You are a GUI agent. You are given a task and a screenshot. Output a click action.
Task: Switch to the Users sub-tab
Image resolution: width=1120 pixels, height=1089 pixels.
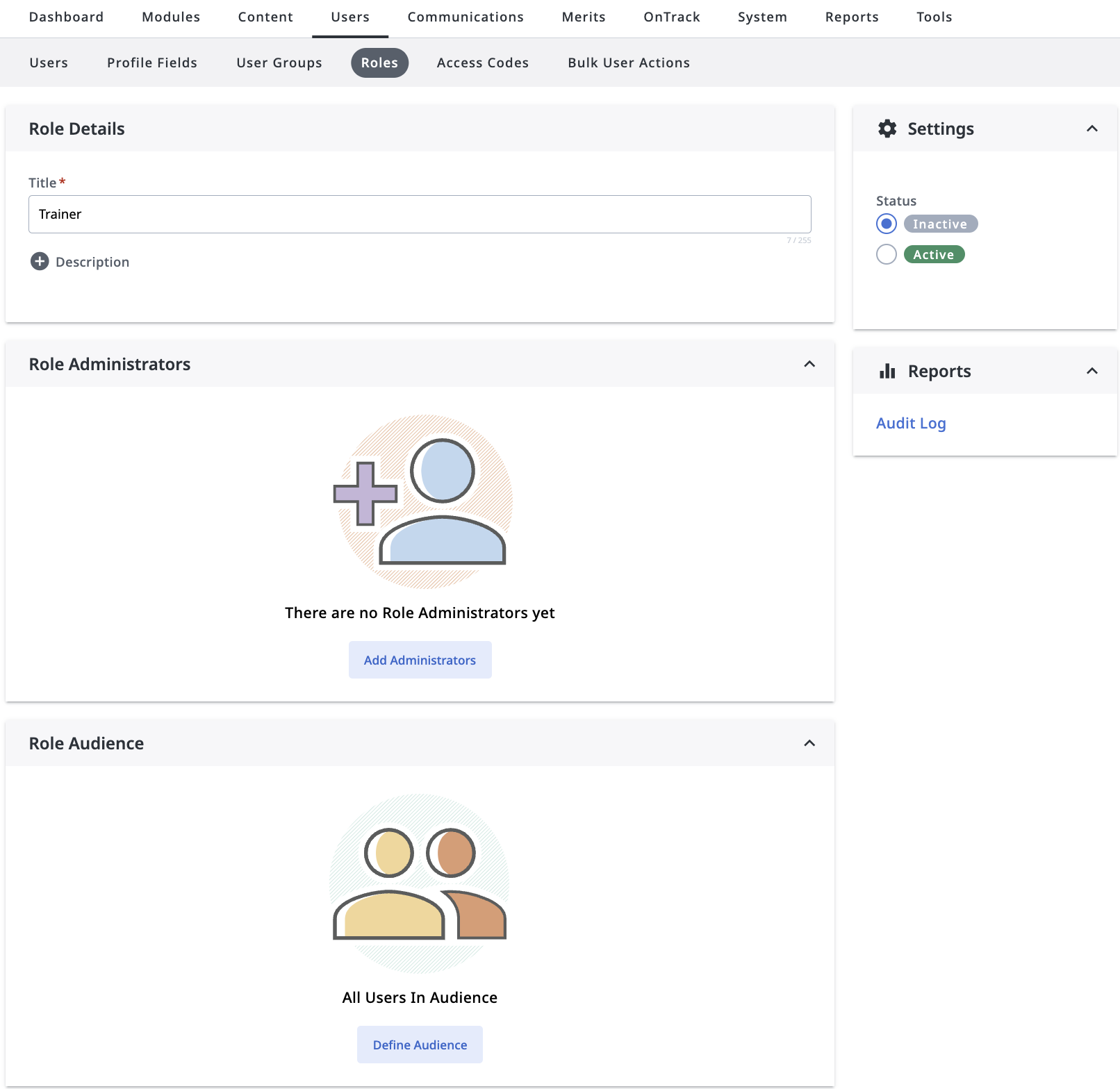click(49, 63)
